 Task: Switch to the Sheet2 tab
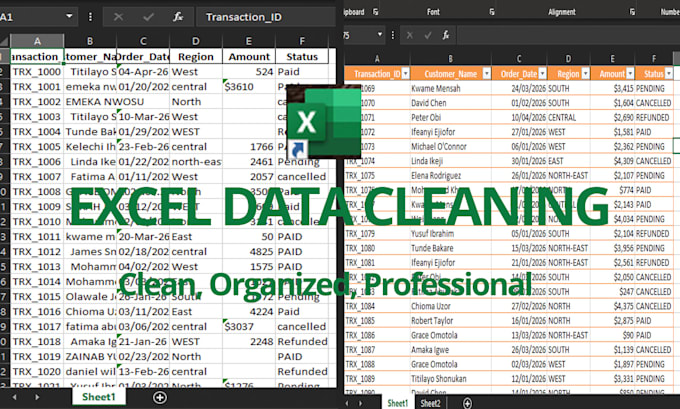click(x=430, y=403)
